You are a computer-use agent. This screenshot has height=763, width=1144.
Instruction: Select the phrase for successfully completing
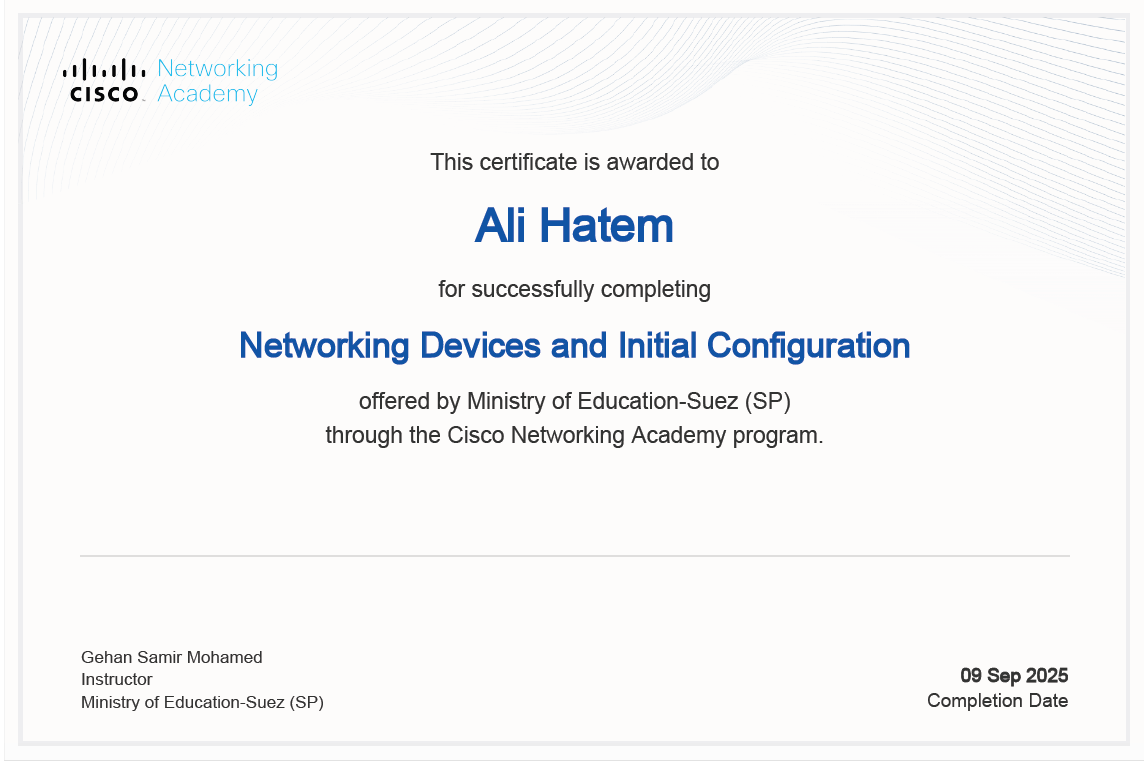(573, 289)
